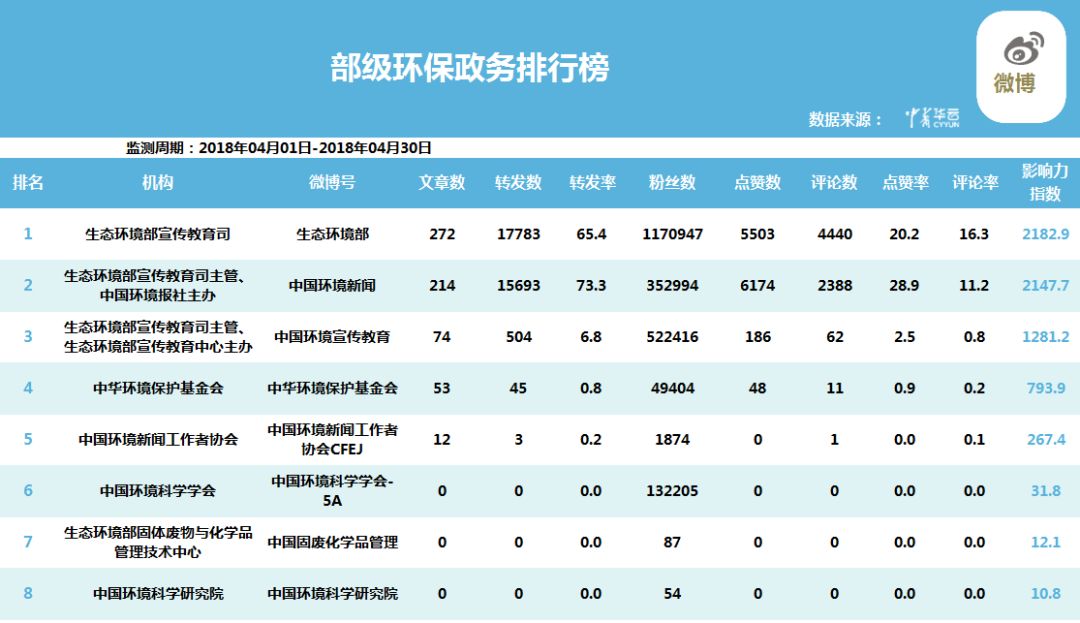Click the monitoring period date text
This screenshot has width=1080, height=623.
(279, 147)
